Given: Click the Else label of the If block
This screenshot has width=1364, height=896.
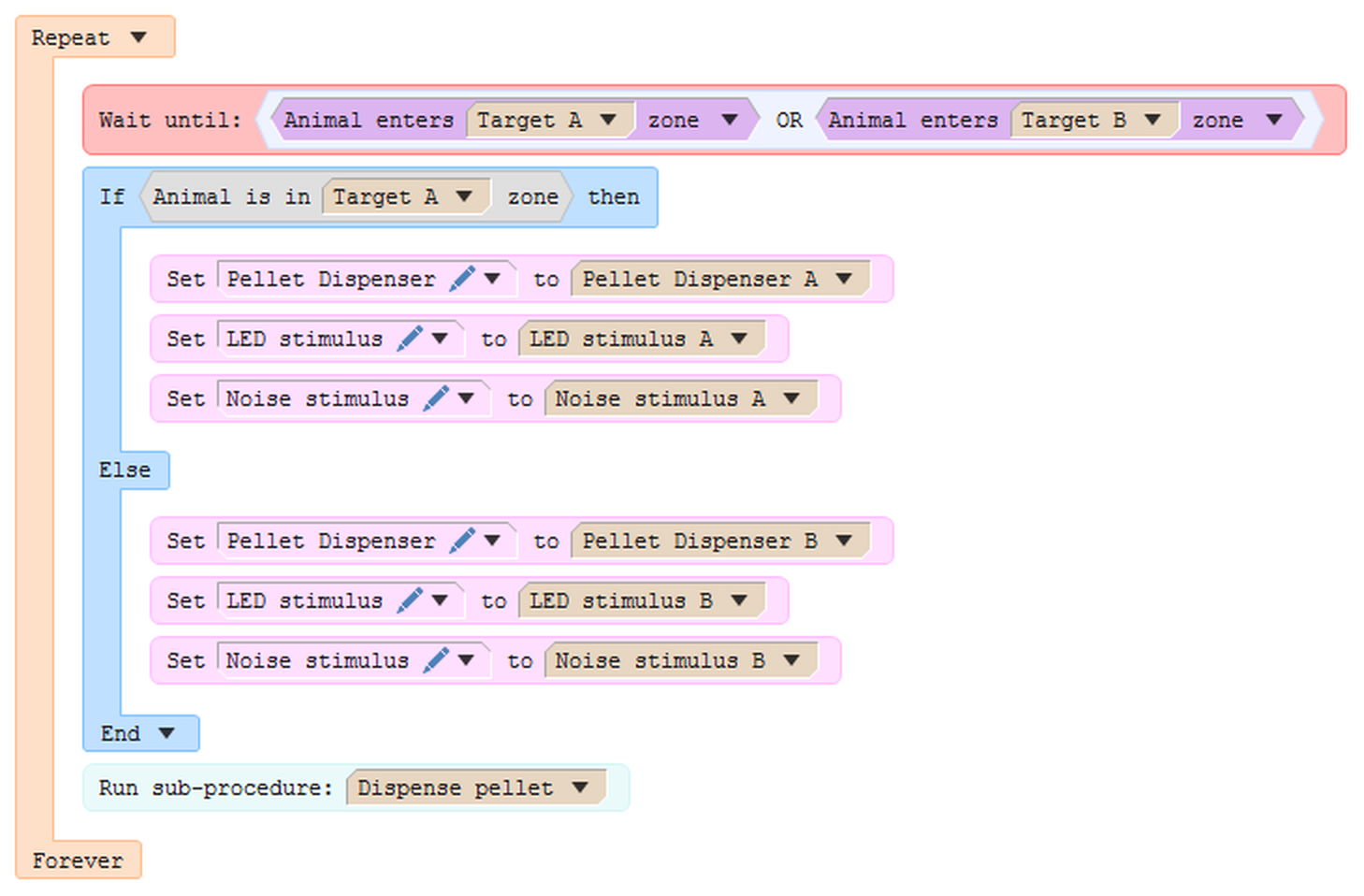Looking at the screenshot, I should tap(124, 470).
